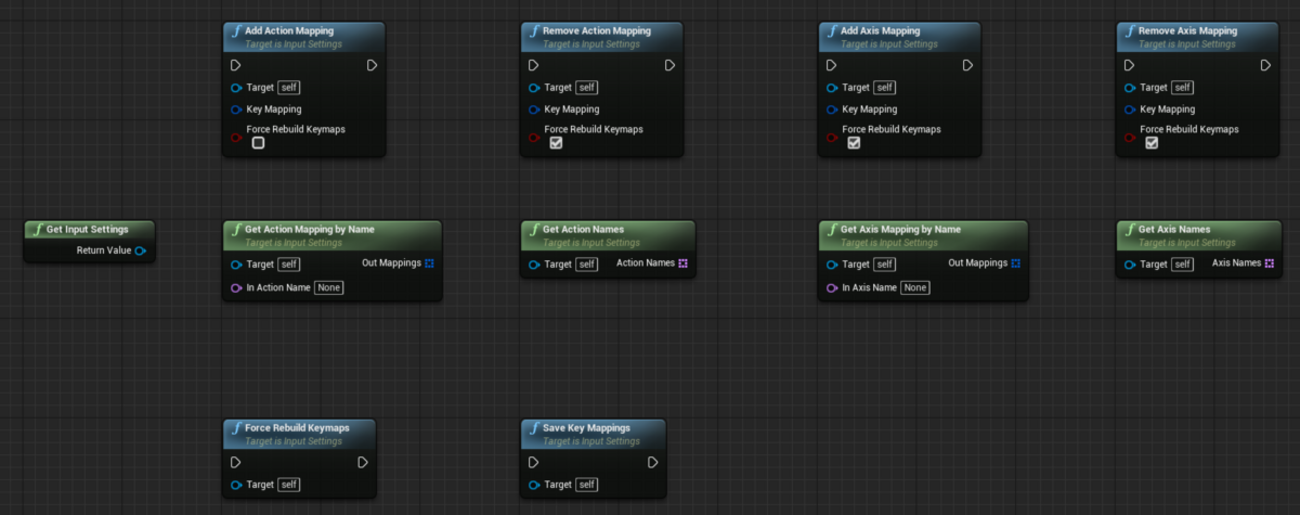Image resolution: width=1300 pixels, height=515 pixels.
Task: Click the Target pin on Remove Action Mapping
Action: point(535,88)
